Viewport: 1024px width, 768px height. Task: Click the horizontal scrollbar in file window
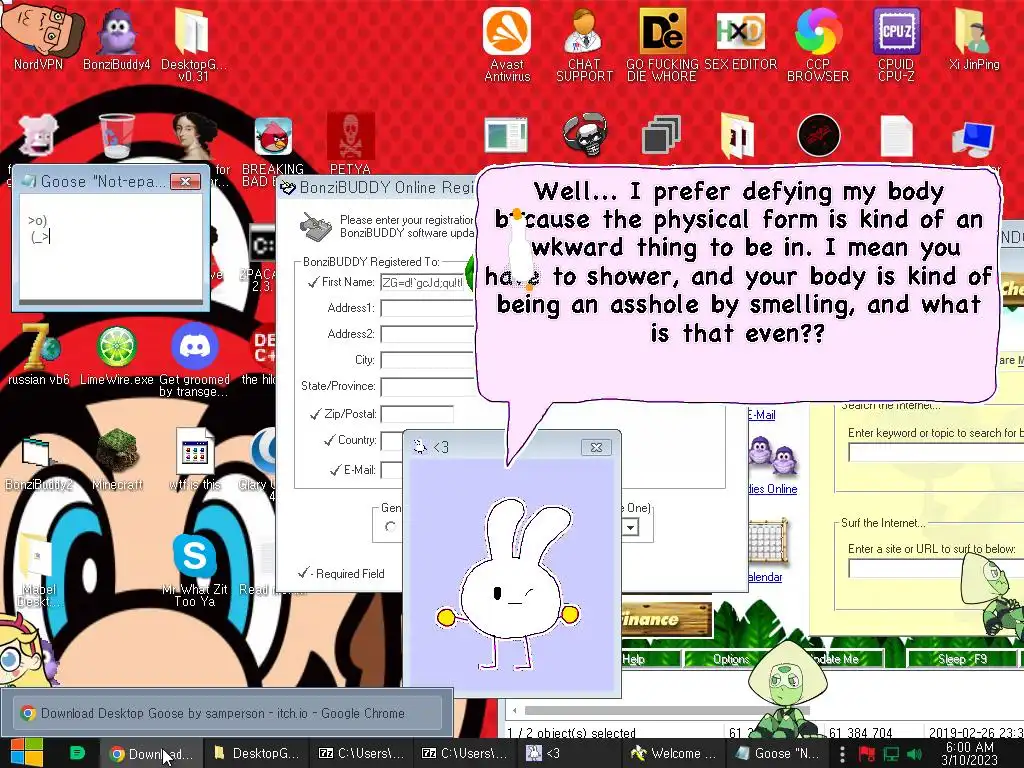click(666, 710)
